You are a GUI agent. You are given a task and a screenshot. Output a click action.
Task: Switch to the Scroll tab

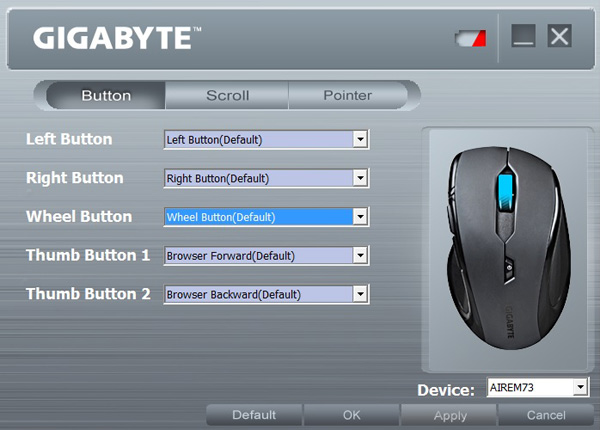tap(227, 95)
